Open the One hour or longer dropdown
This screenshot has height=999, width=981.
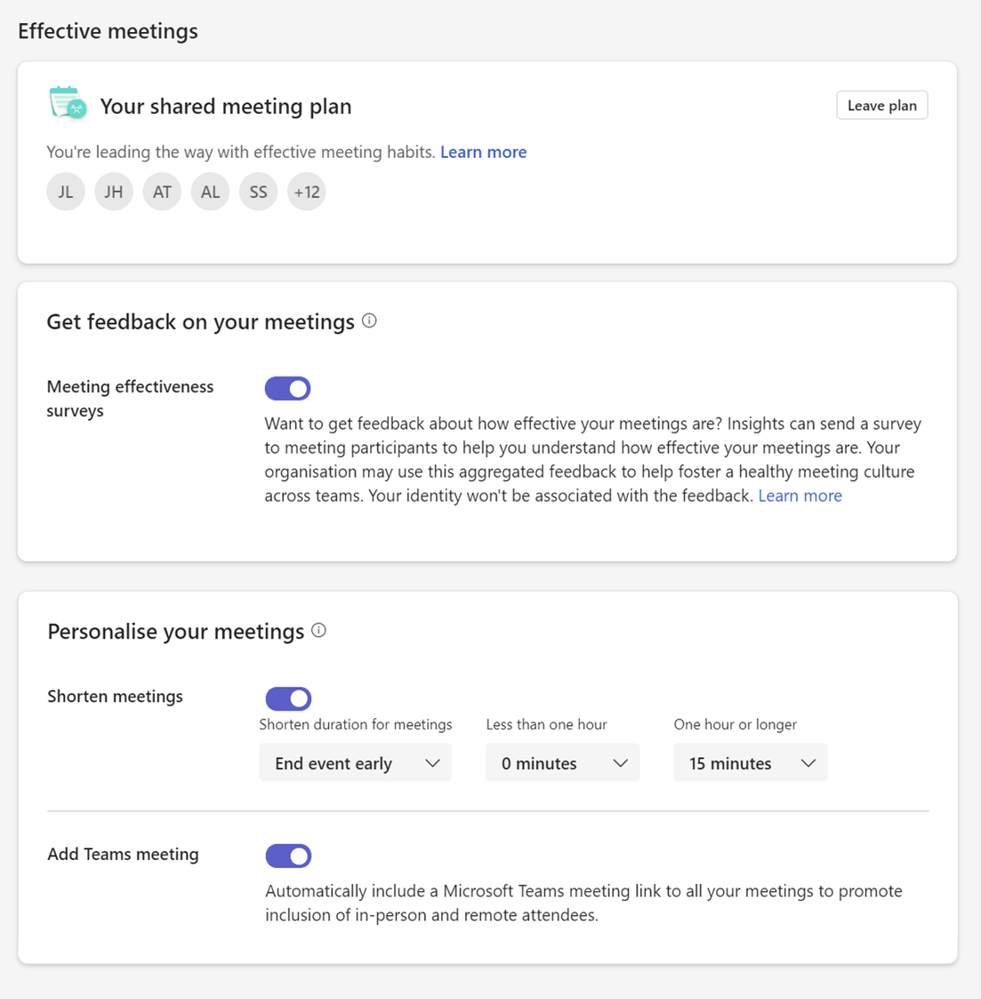tap(750, 763)
